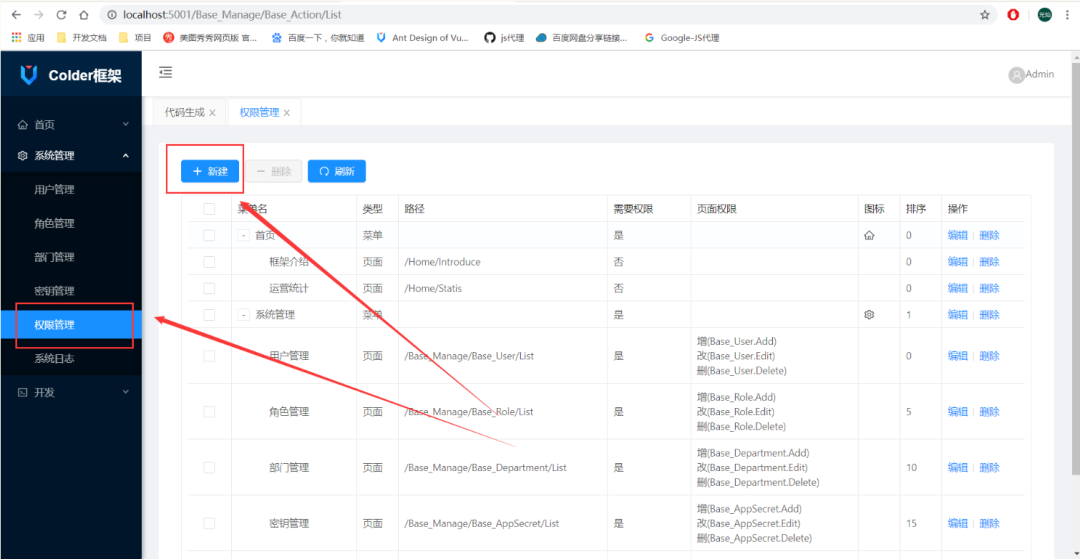Switch to the 代码生成 tab
The height and width of the screenshot is (559, 1080).
(184, 112)
